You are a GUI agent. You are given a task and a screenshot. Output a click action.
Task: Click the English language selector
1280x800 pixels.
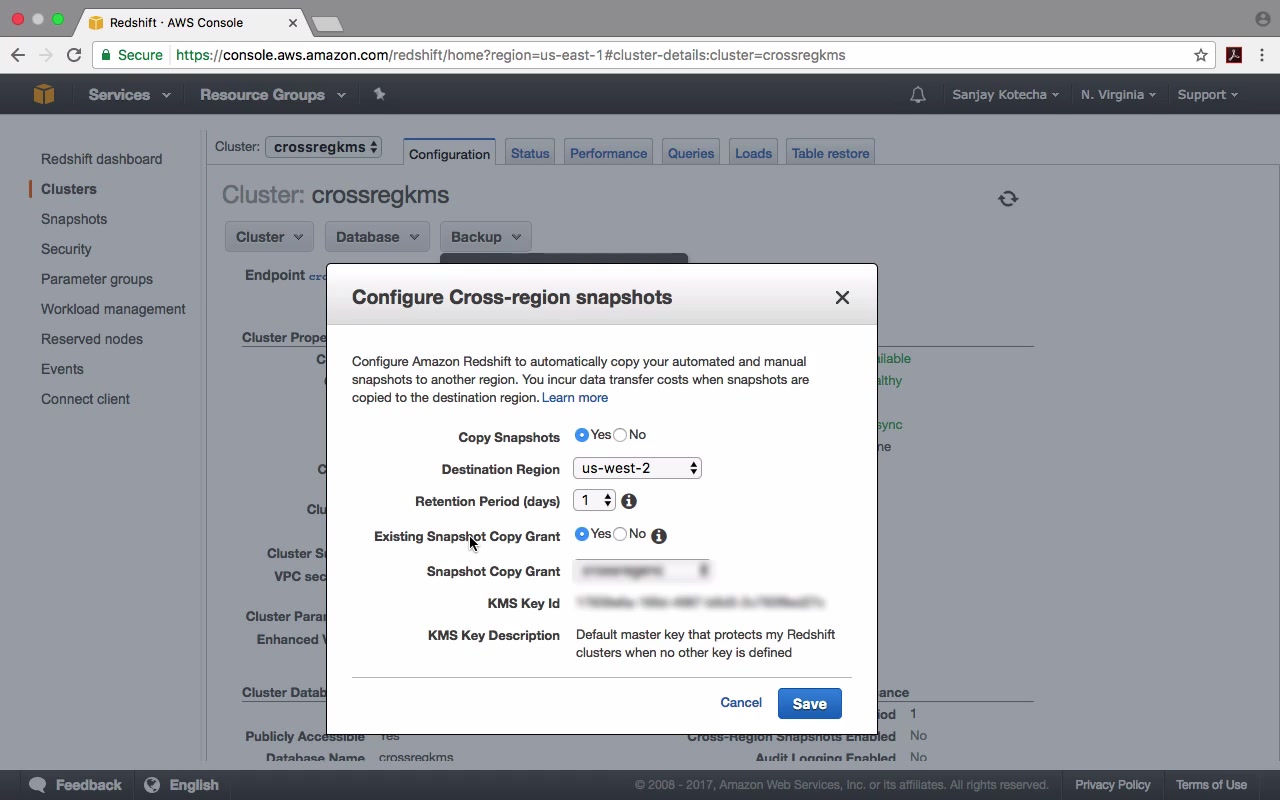(194, 785)
